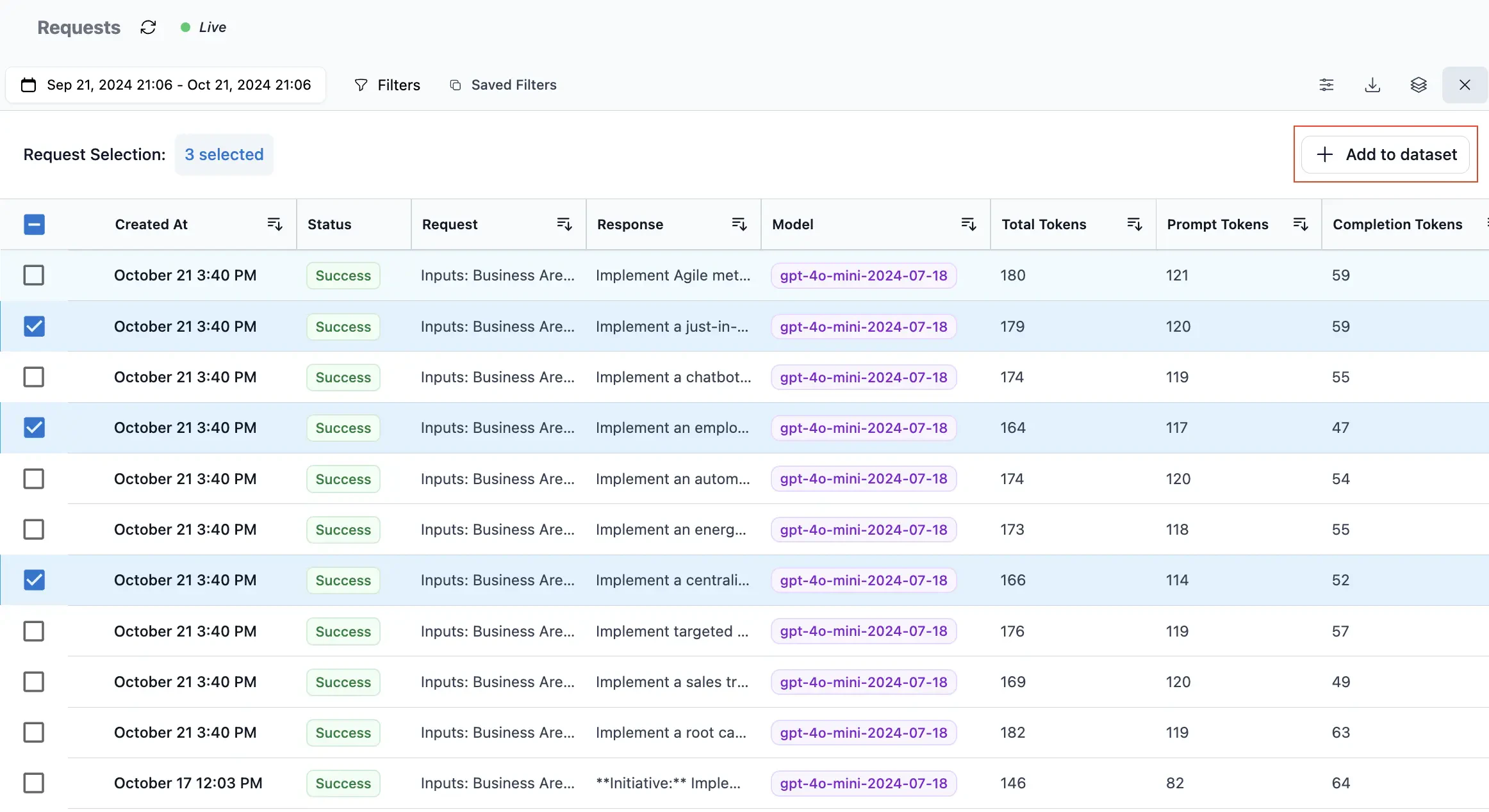Deselect the second row's checkbox
1489x812 pixels.
34,326
